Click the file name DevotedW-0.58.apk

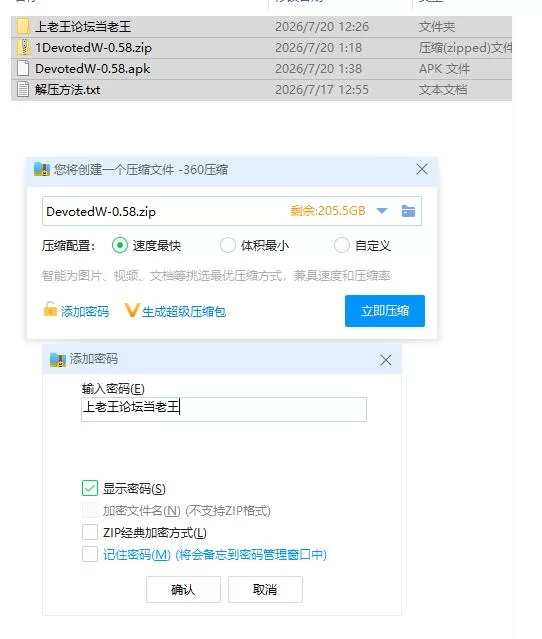point(93,68)
